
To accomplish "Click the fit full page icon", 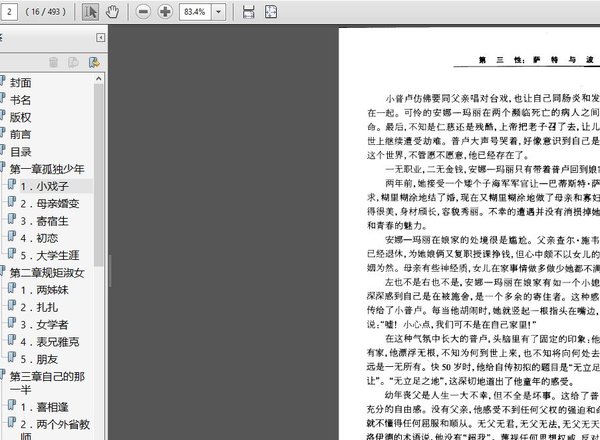I will (271, 12).
